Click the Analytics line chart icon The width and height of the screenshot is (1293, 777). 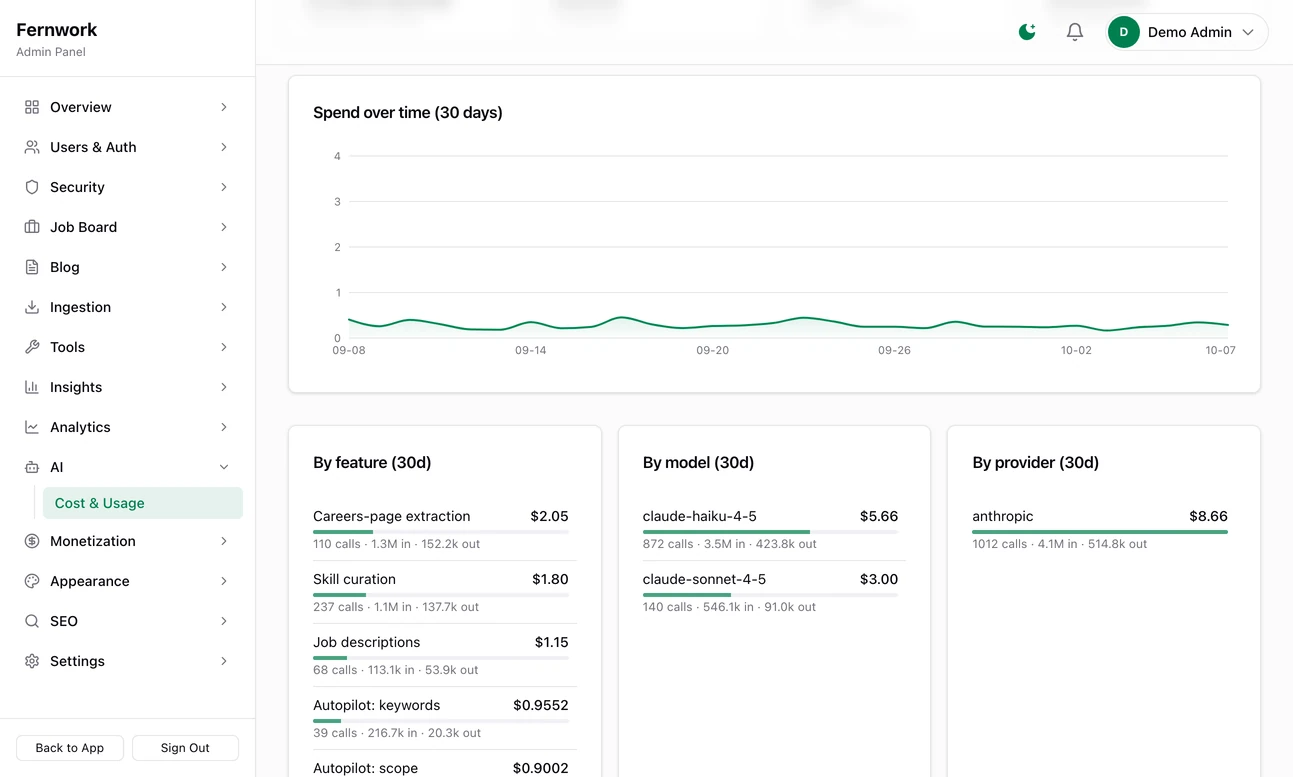(x=32, y=427)
